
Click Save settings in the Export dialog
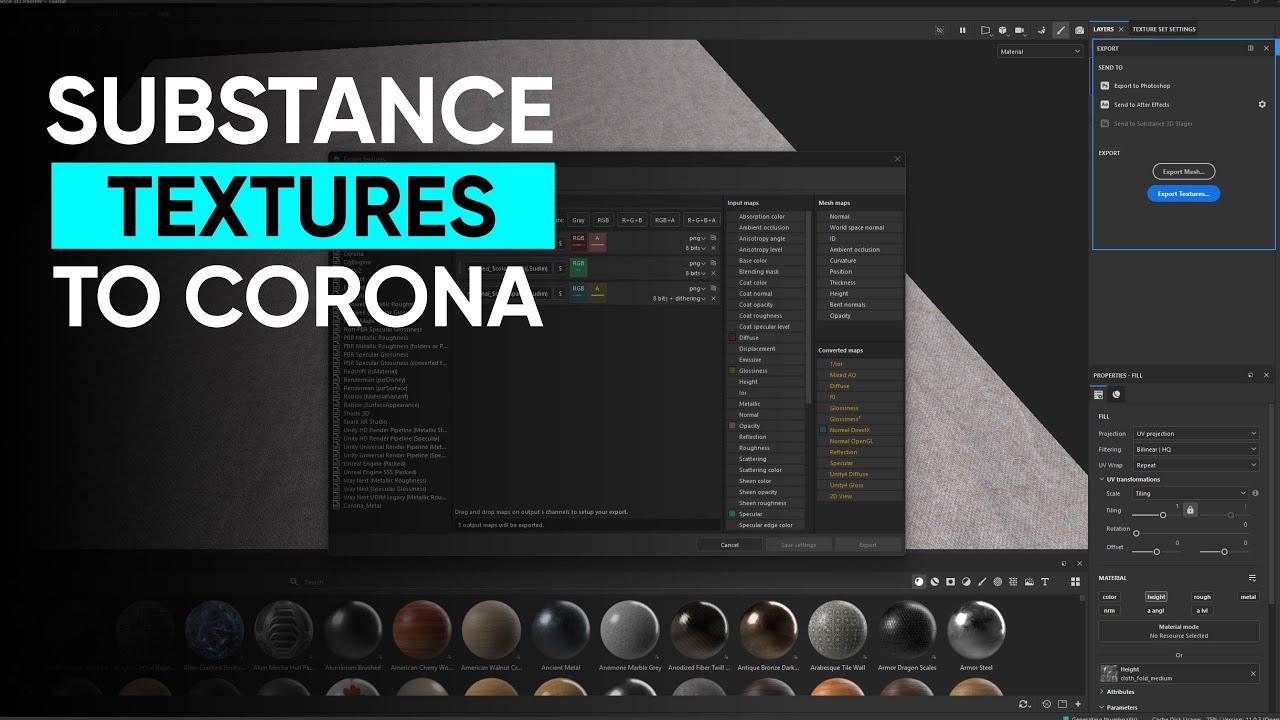click(x=799, y=545)
